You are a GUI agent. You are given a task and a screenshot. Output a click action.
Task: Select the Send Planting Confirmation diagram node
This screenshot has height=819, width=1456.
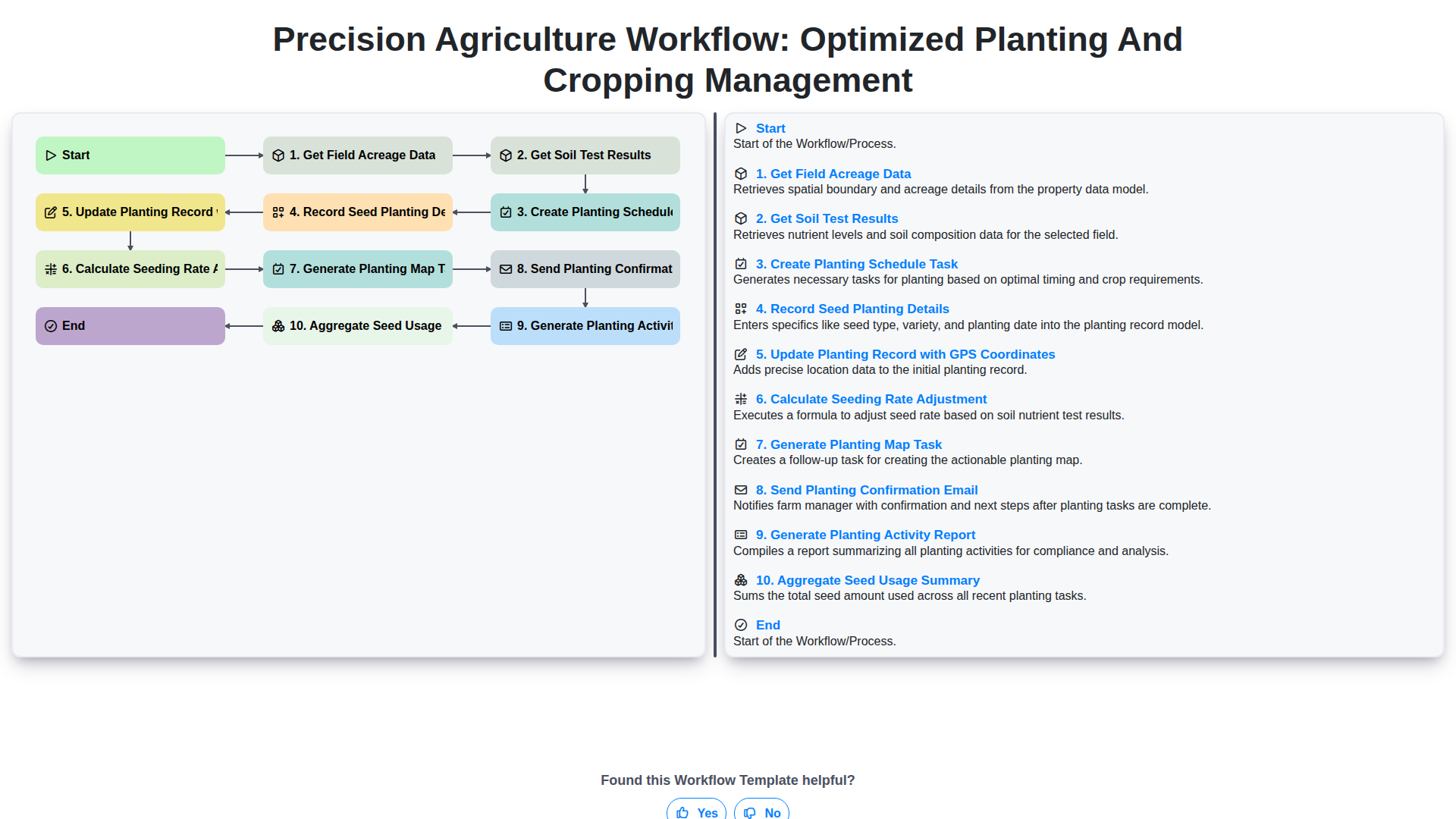coord(585,269)
